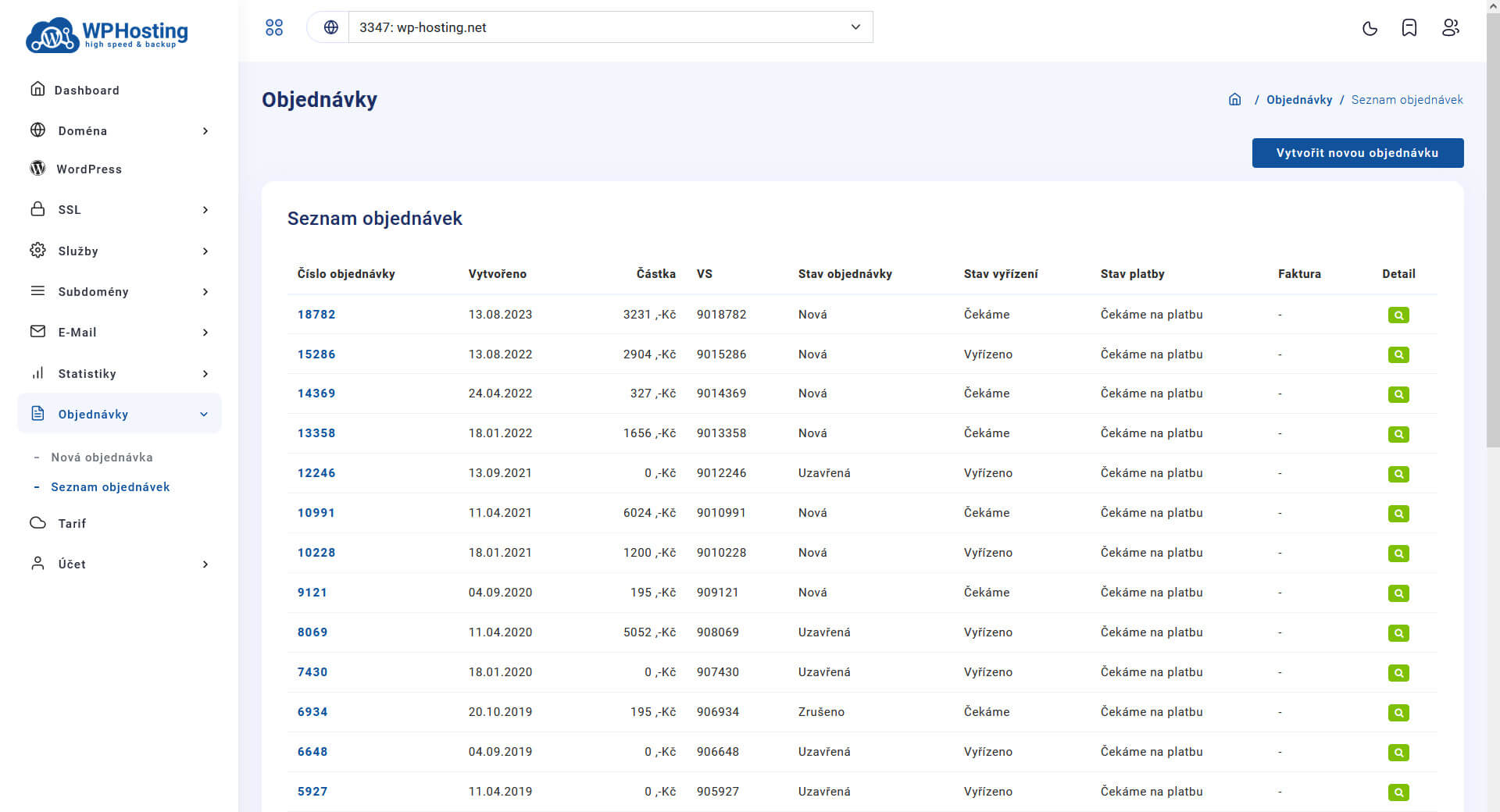Open Statistiky menu label in the sidebar

pos(87,374)
